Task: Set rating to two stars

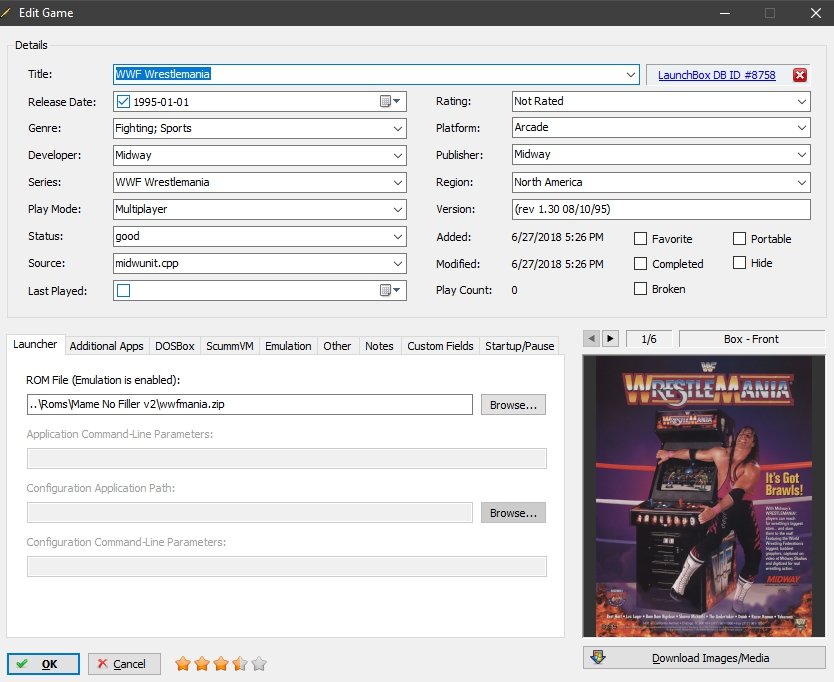Action: tap(202, 663)
